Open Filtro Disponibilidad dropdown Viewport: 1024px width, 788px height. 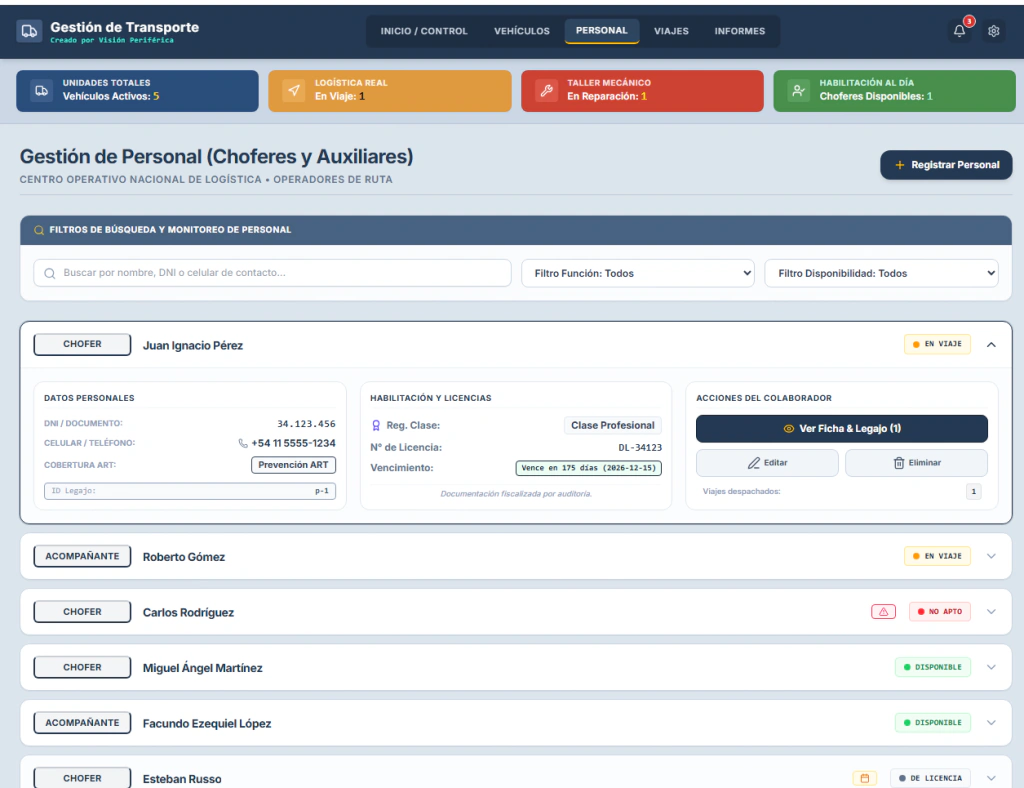coord(882,274)
